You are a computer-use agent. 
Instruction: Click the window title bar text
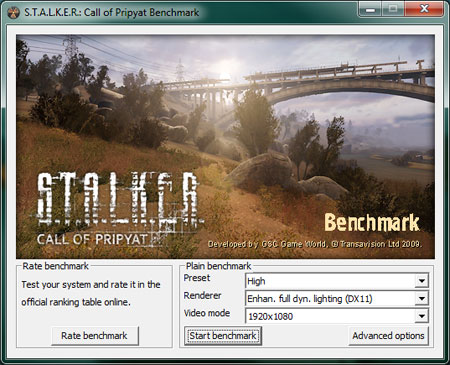(x=112, y=13)
